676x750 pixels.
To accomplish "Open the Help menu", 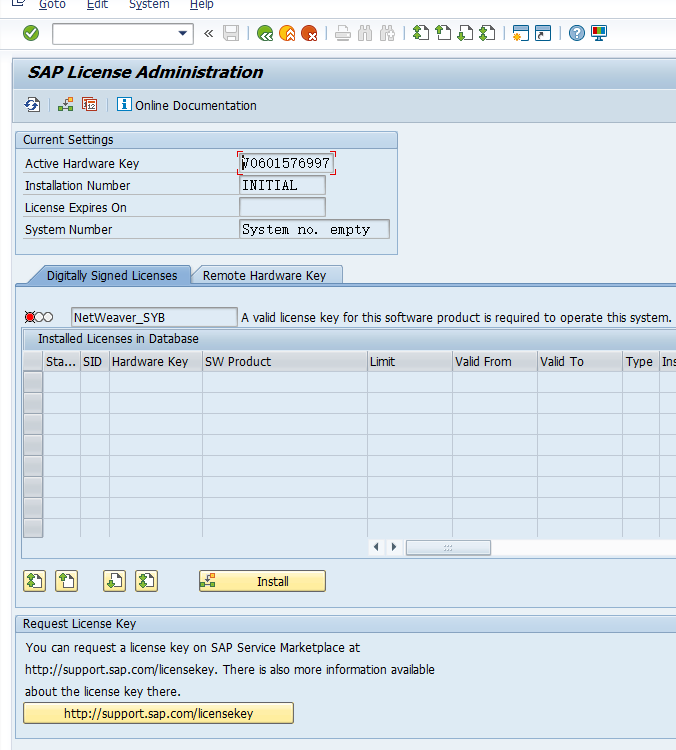I will coord(201,5).
